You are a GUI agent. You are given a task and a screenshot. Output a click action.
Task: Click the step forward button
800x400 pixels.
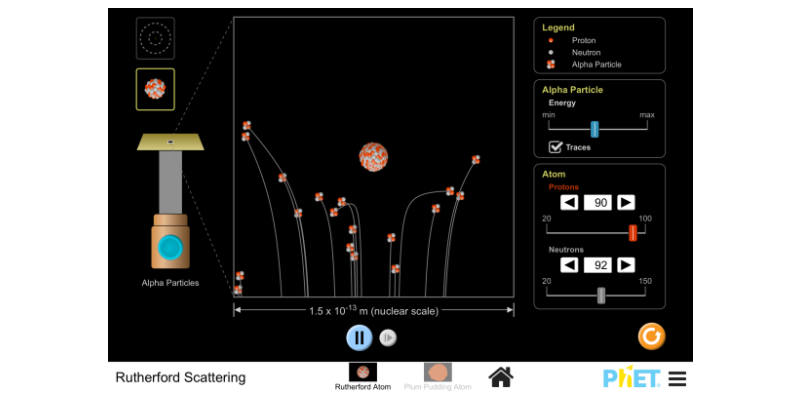click(388, 338)
